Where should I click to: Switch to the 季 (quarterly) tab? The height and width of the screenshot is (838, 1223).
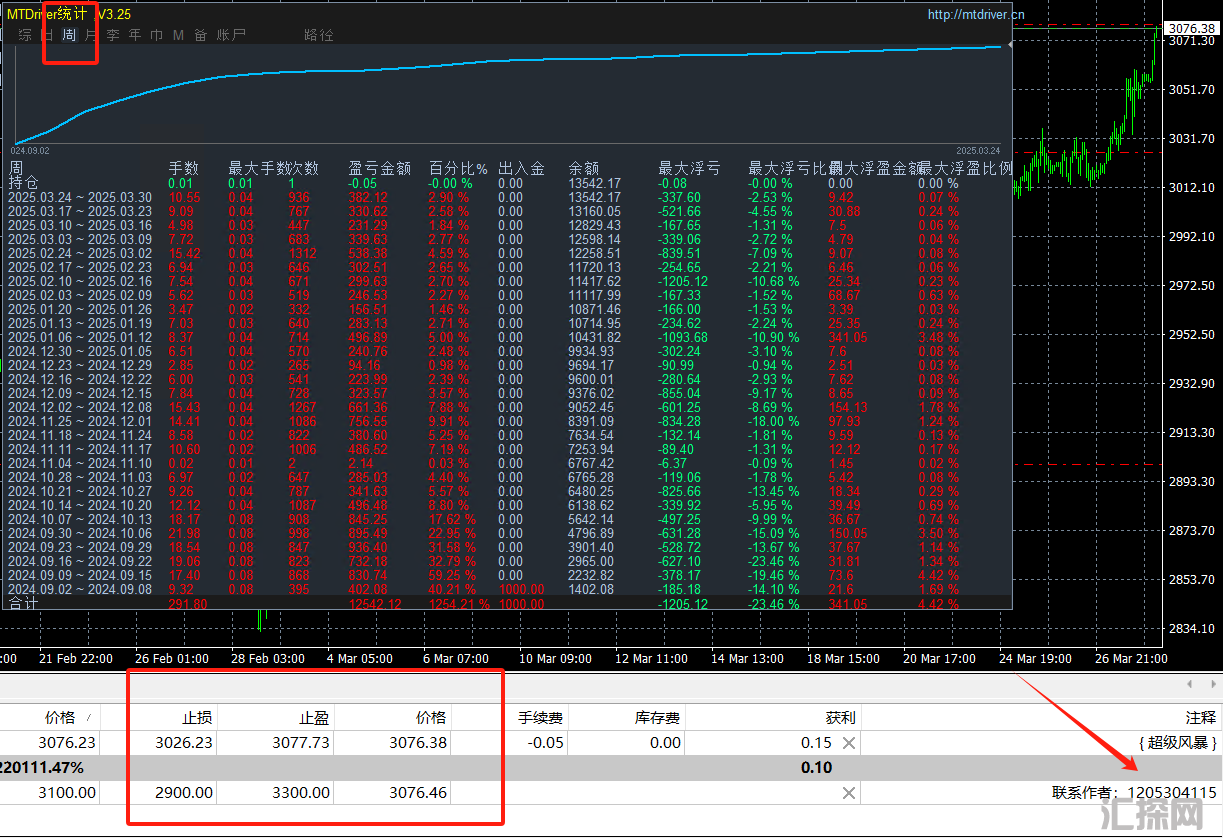(113, 35)
